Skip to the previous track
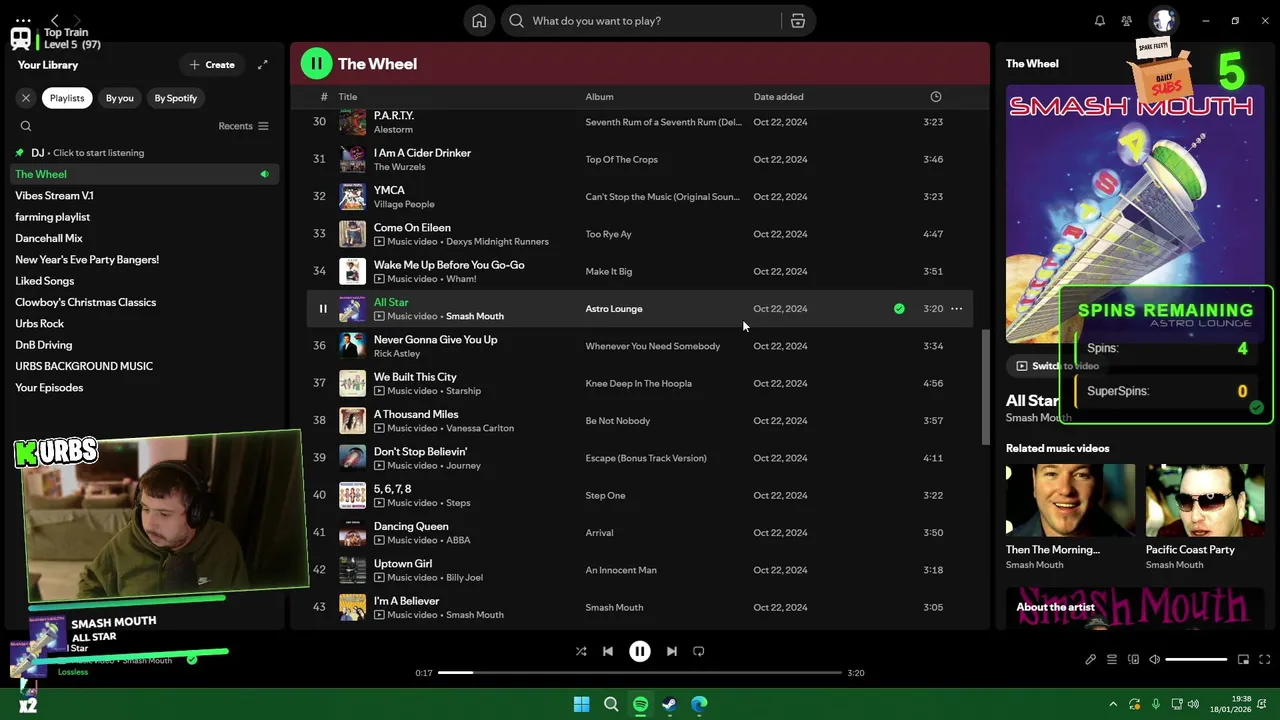This screenshot has width=1280, height=720. [608, 651]
